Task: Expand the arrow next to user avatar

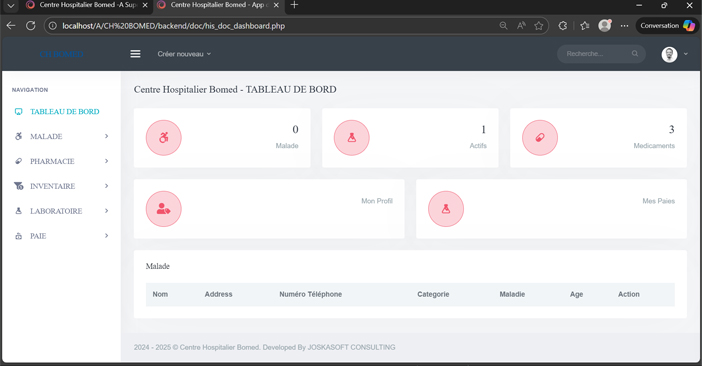Action: [x=685, y=54]
